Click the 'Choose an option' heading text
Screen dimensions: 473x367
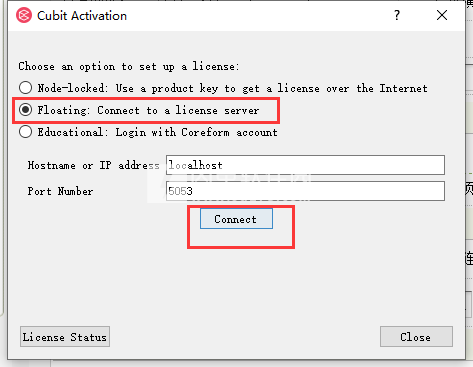point(129,66)
